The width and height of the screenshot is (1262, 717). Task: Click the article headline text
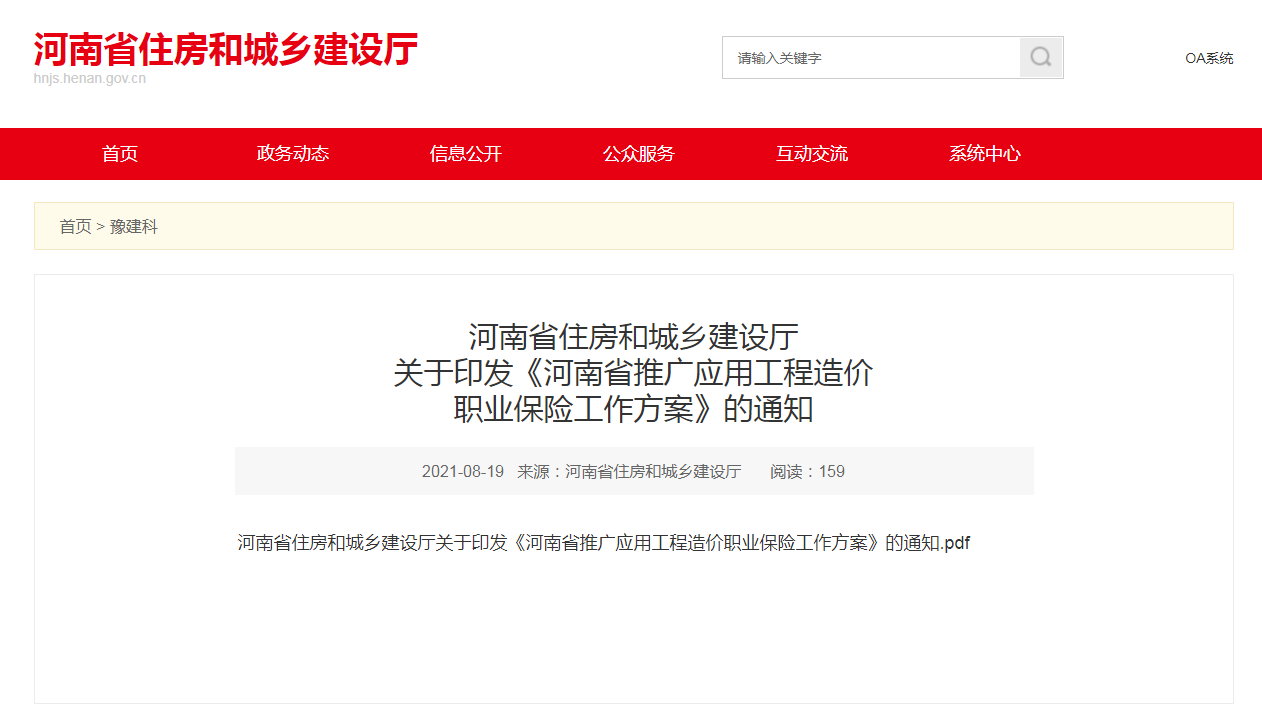point(633,373)
